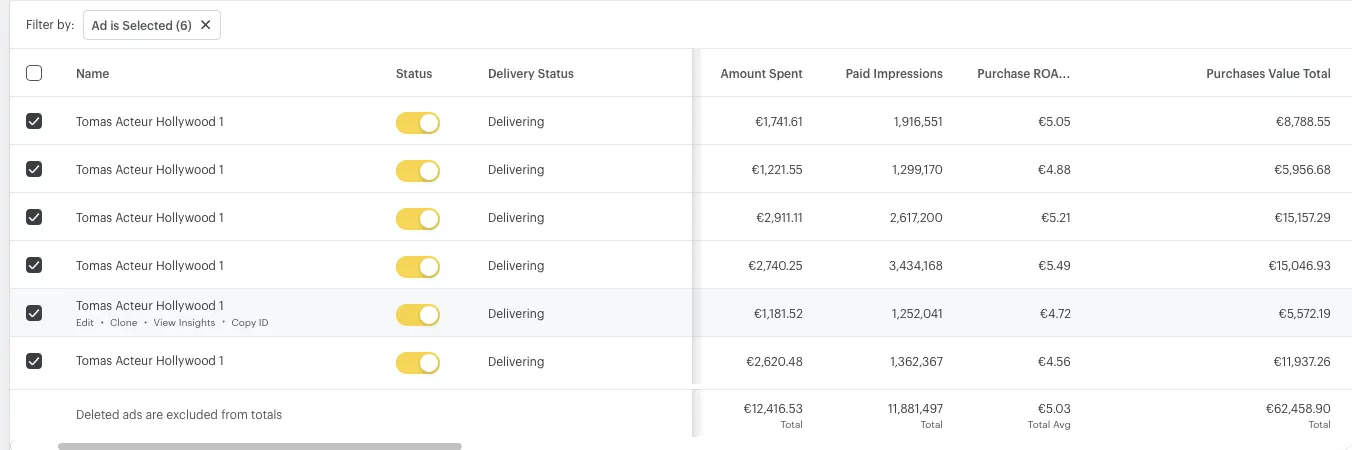Remove the Ad is Selected filter chip

[x=206, y=26]
